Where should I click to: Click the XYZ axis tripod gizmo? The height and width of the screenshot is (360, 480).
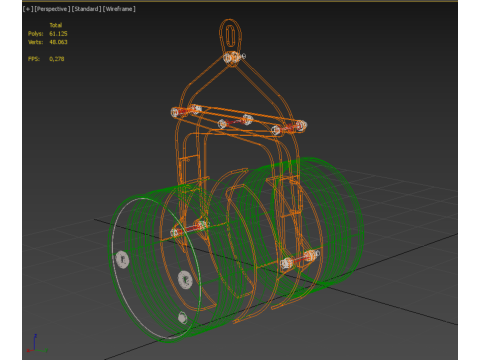[x=36, y=343]
